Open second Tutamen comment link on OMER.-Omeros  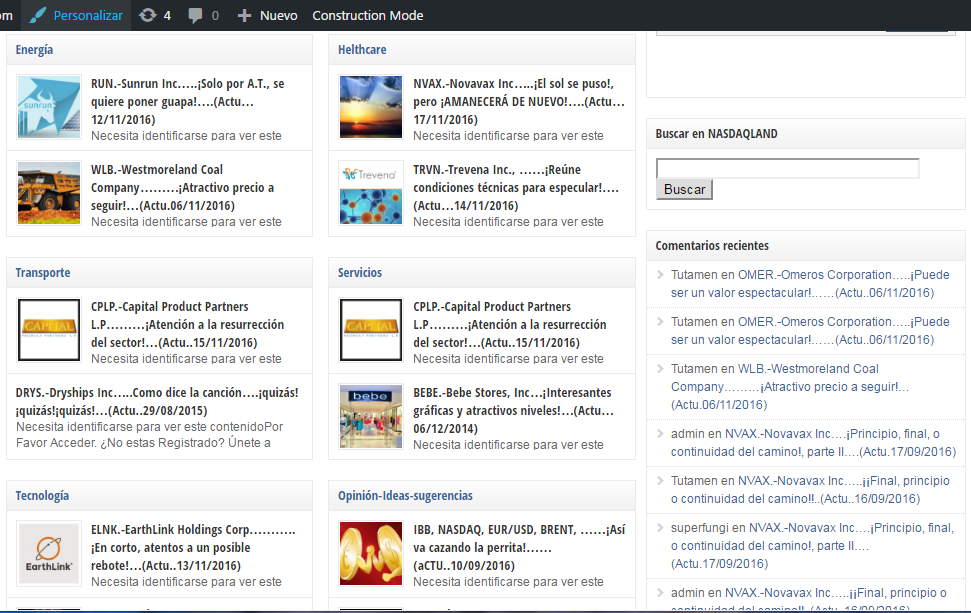pyautogui.click(x=810, y=331)
